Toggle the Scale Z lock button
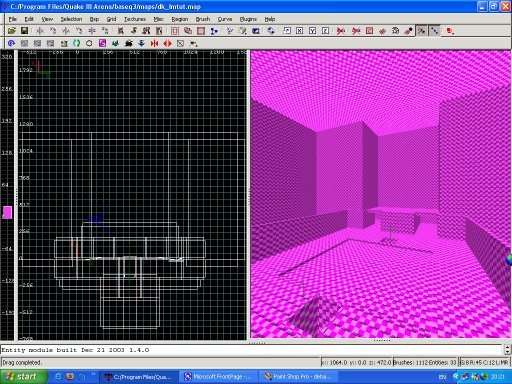 click(x=326, y=31)
